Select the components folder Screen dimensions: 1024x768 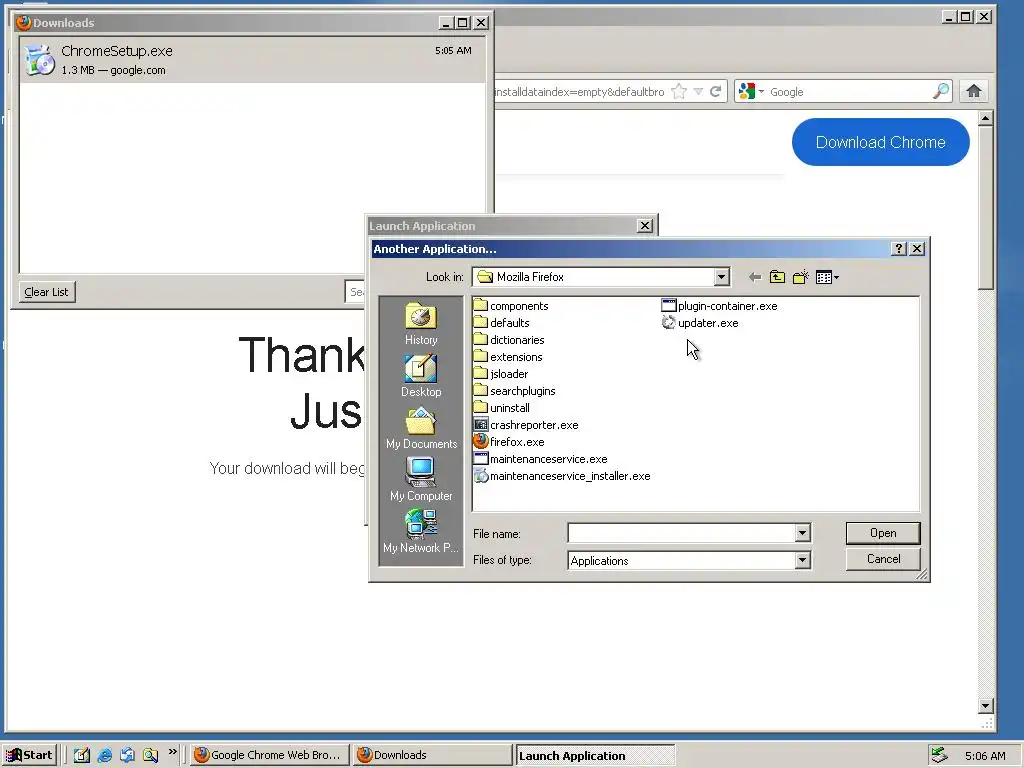click(511, 306)
